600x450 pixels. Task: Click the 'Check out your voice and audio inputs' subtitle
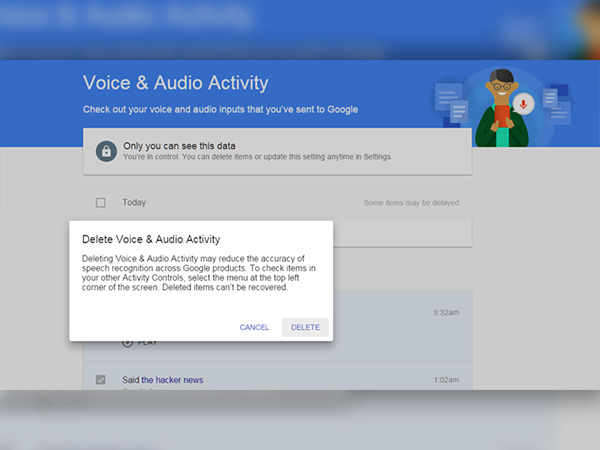pos(219,109)
